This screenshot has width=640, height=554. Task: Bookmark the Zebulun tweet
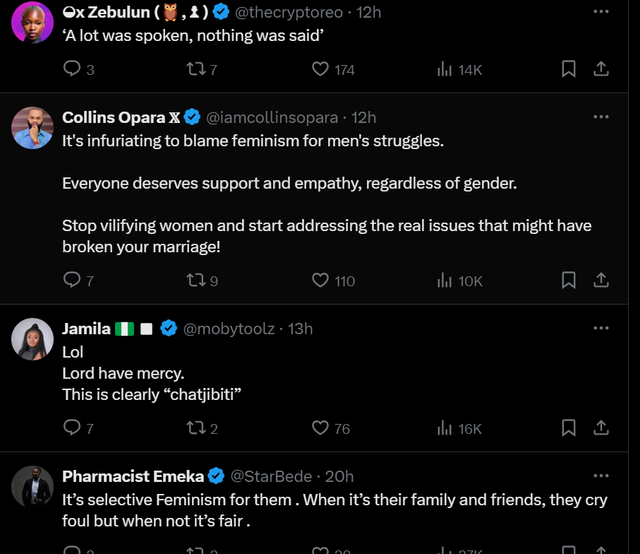pyautogui.click(x=568, y=69)
